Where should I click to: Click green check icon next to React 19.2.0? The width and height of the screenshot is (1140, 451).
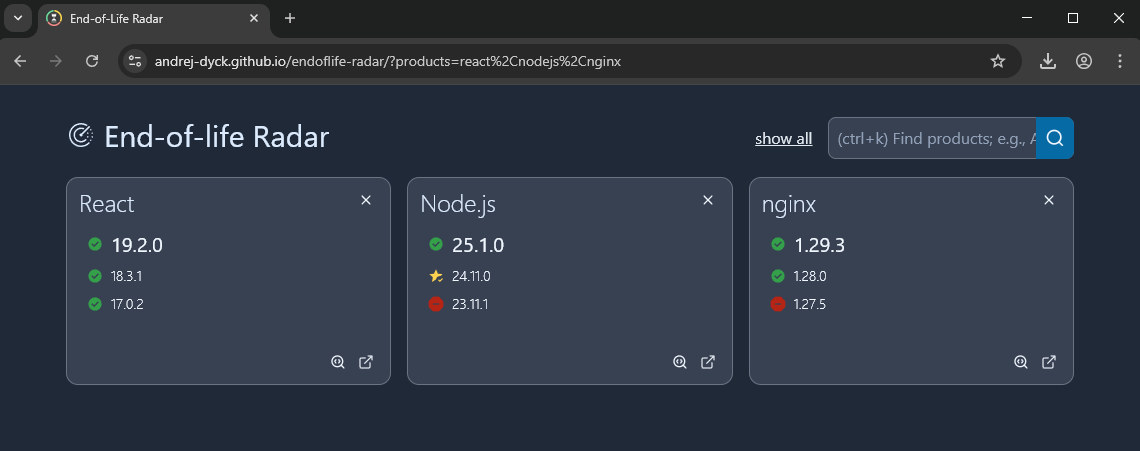(x=95, y=244)
